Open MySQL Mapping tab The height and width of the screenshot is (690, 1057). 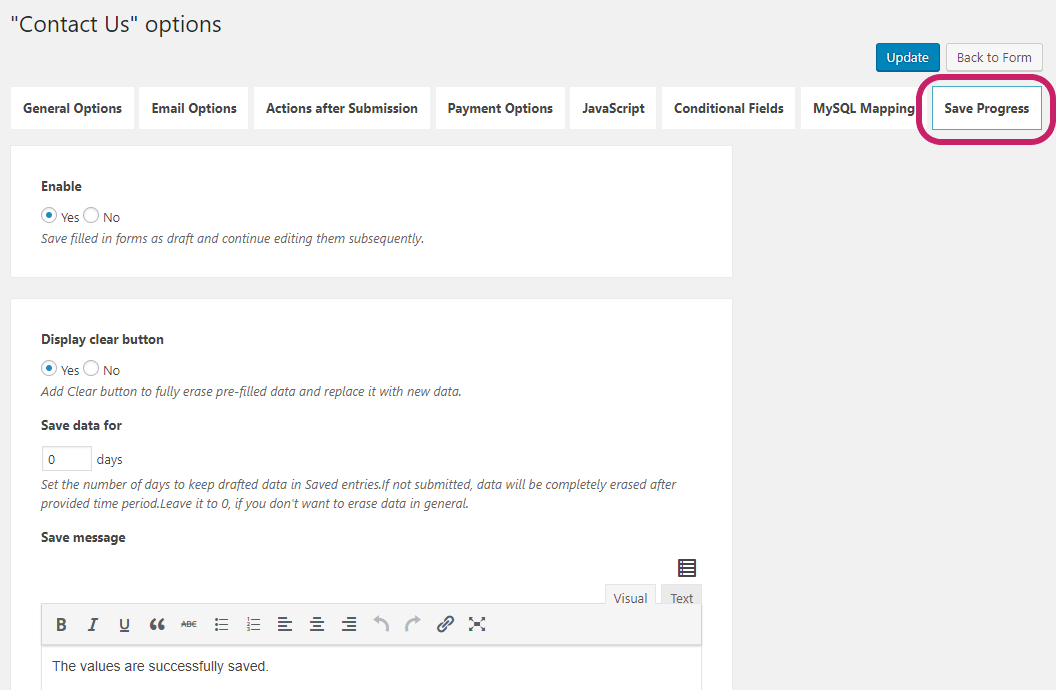tap(864, 108)
